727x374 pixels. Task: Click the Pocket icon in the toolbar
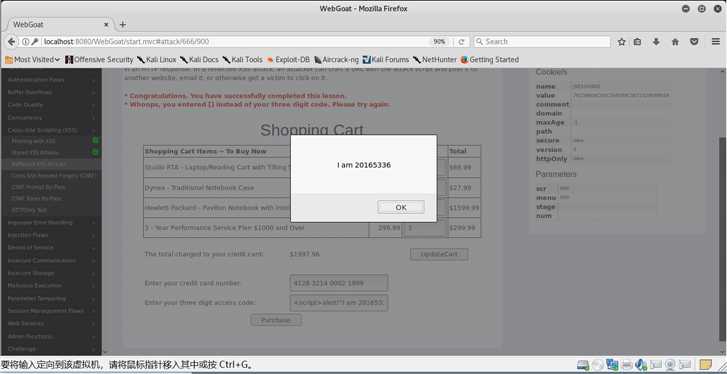(694, 42)
